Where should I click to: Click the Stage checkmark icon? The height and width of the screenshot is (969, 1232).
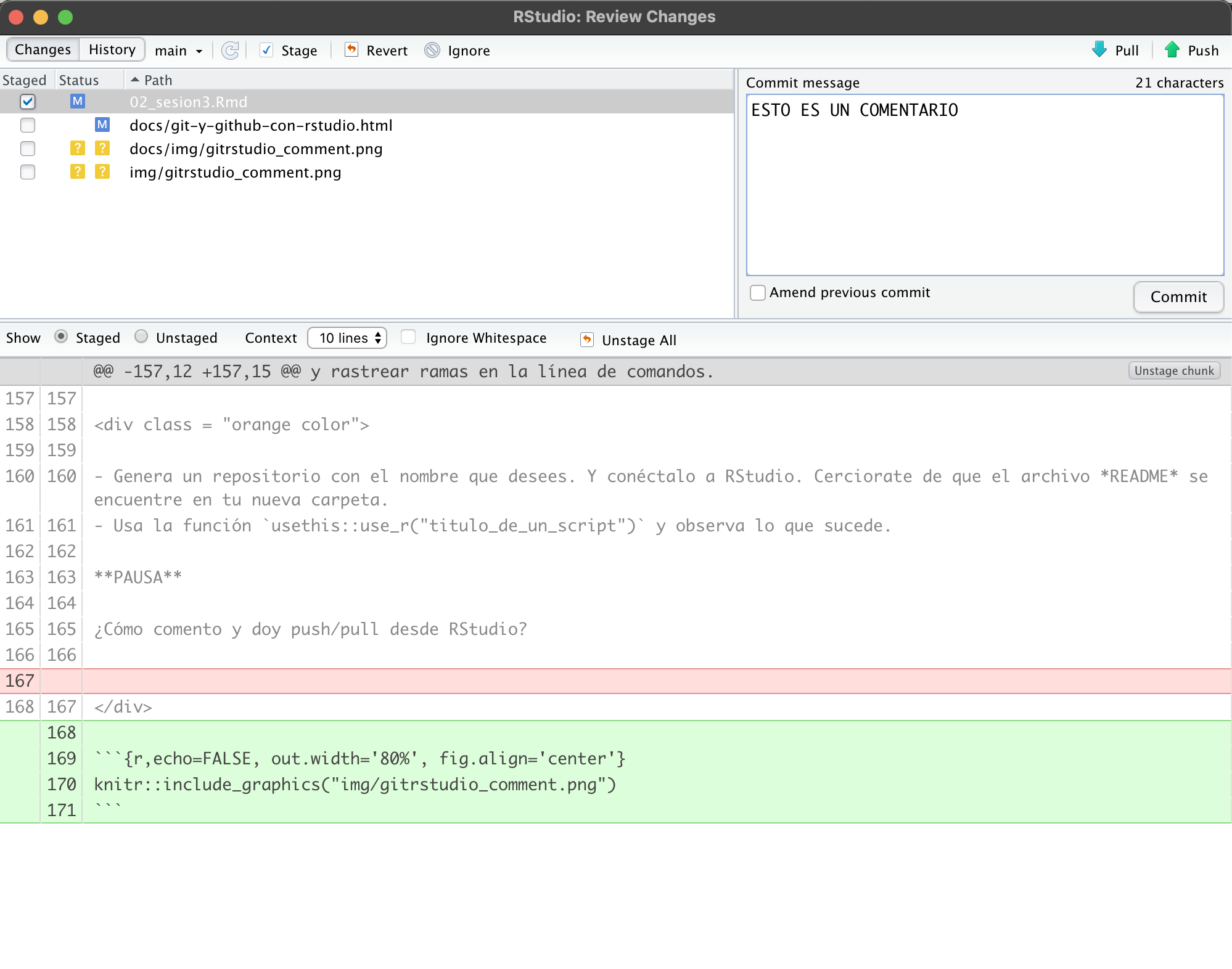tap(266, 51)
